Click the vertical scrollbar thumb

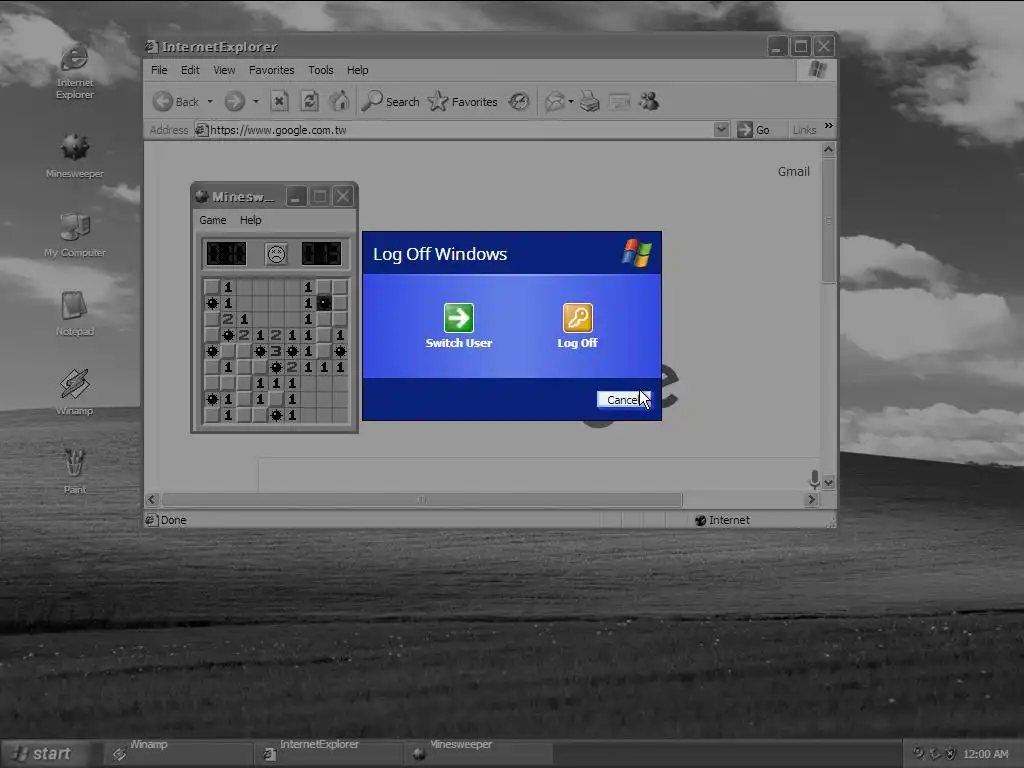[828, 221]
